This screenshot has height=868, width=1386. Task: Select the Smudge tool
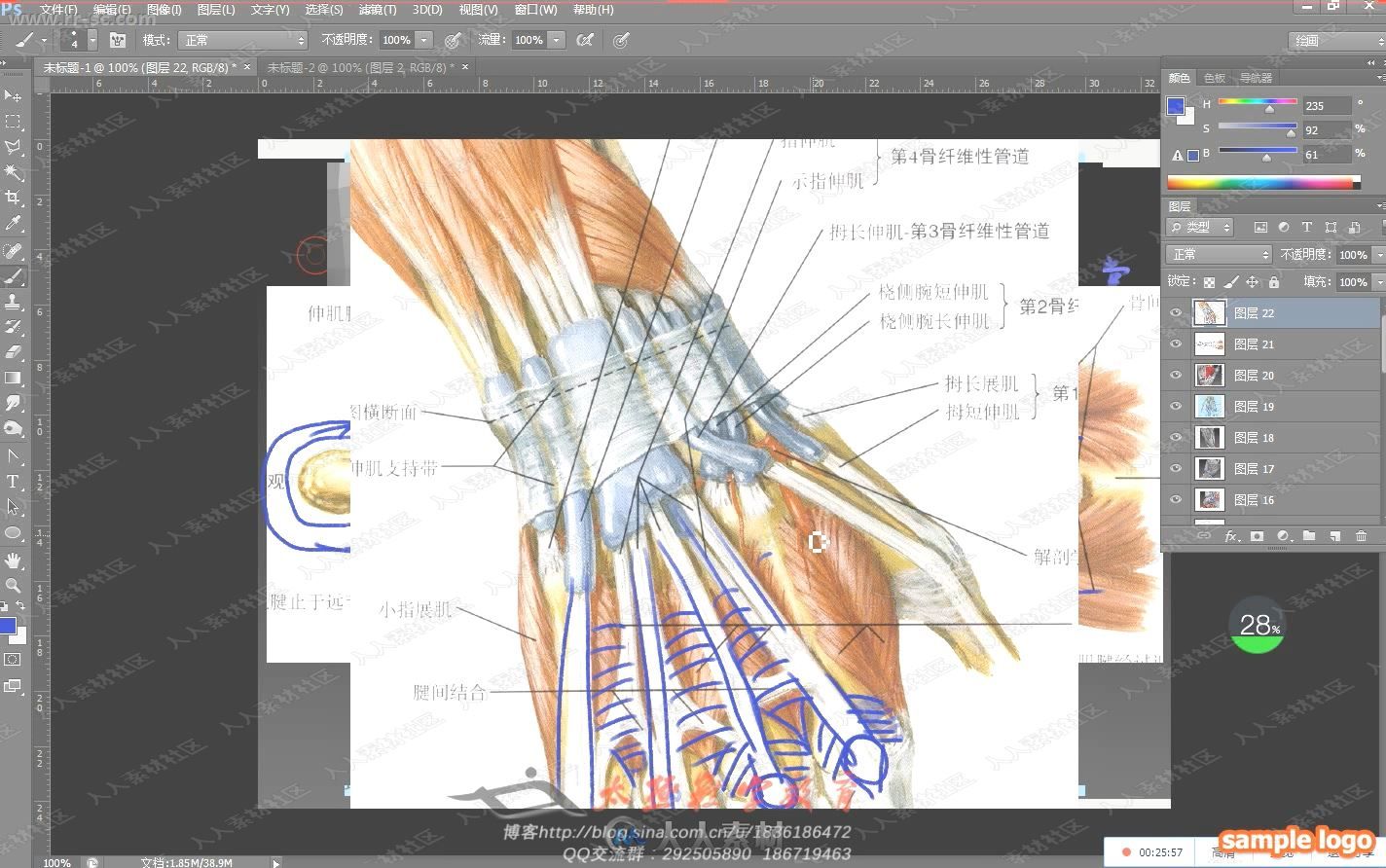pos(13,403)
